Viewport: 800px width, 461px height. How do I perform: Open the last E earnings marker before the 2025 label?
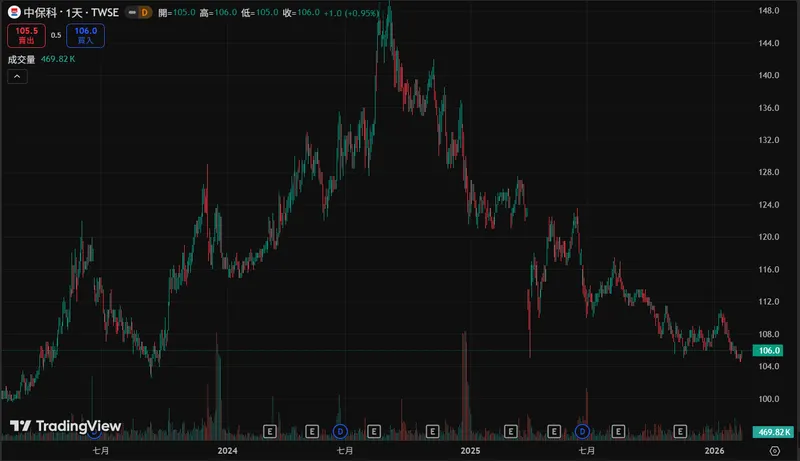click(433, 432)
